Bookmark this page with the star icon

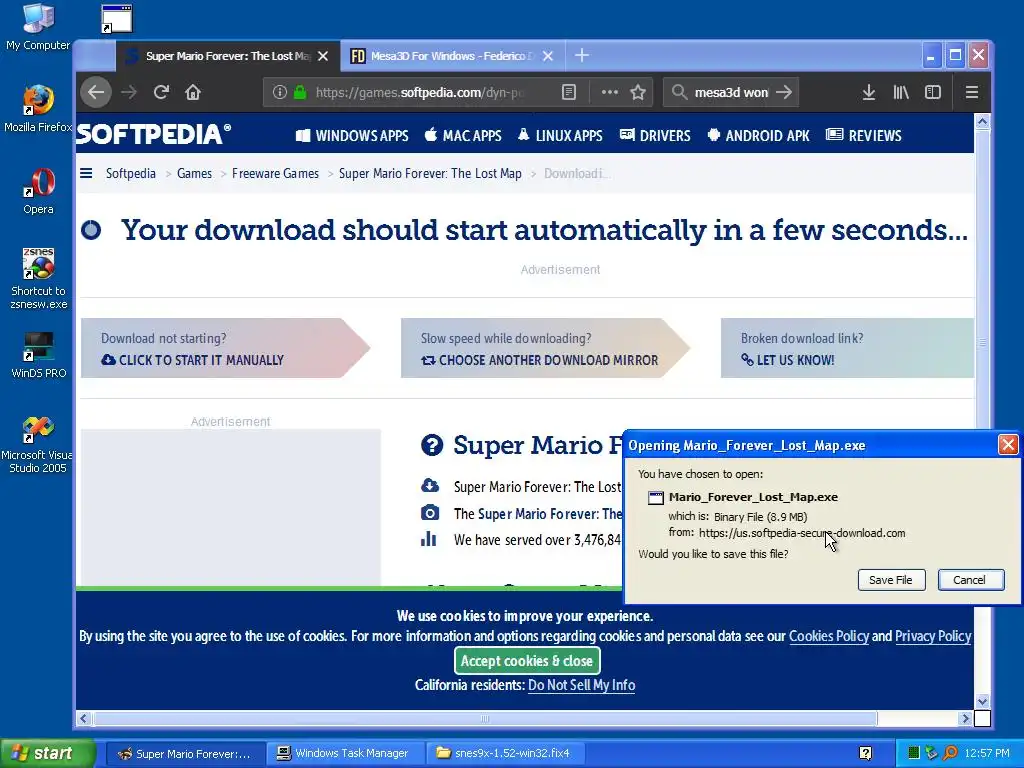click(638, 92)
